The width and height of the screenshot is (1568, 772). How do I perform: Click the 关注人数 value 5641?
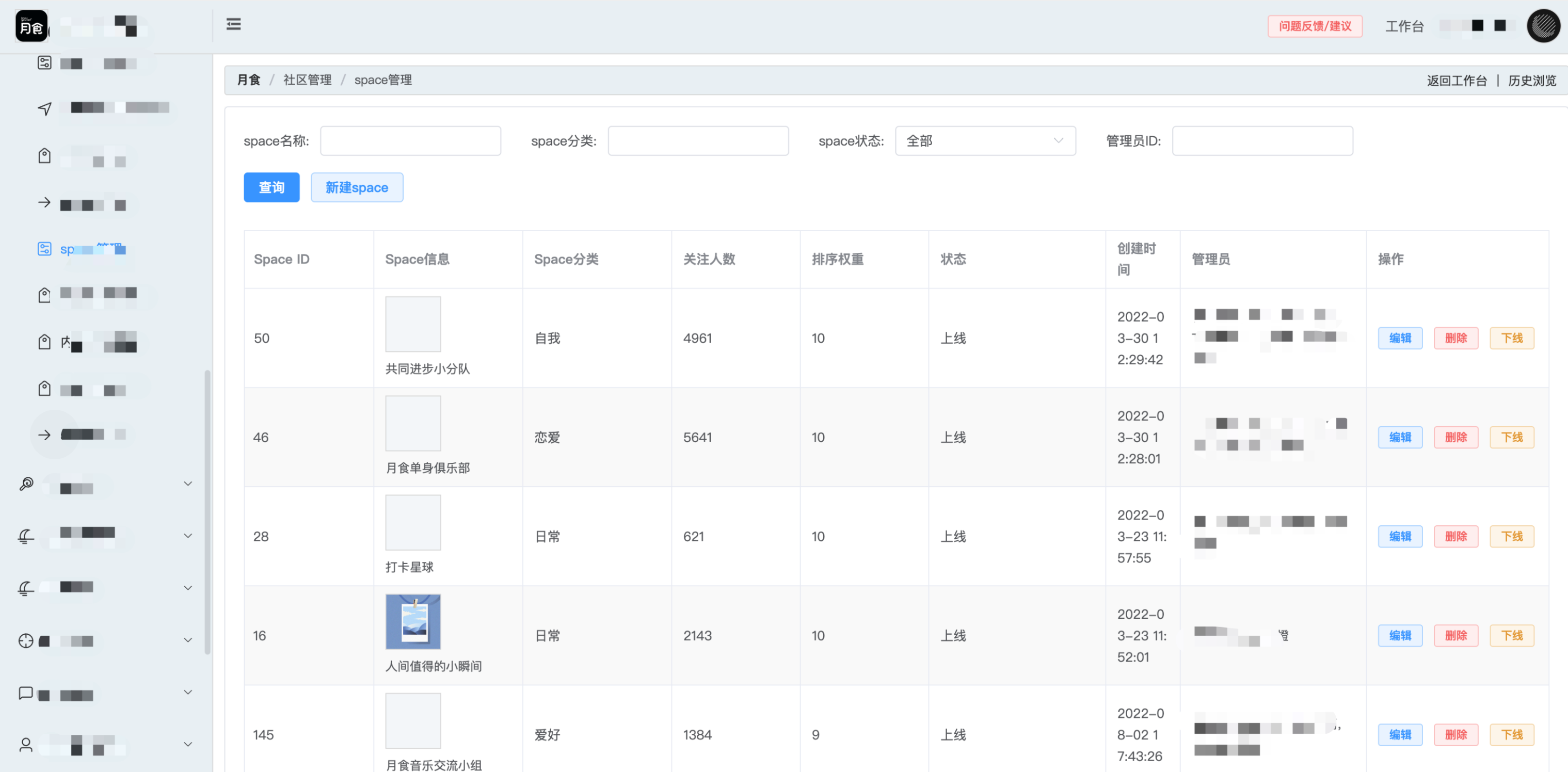tap(698, 438)
